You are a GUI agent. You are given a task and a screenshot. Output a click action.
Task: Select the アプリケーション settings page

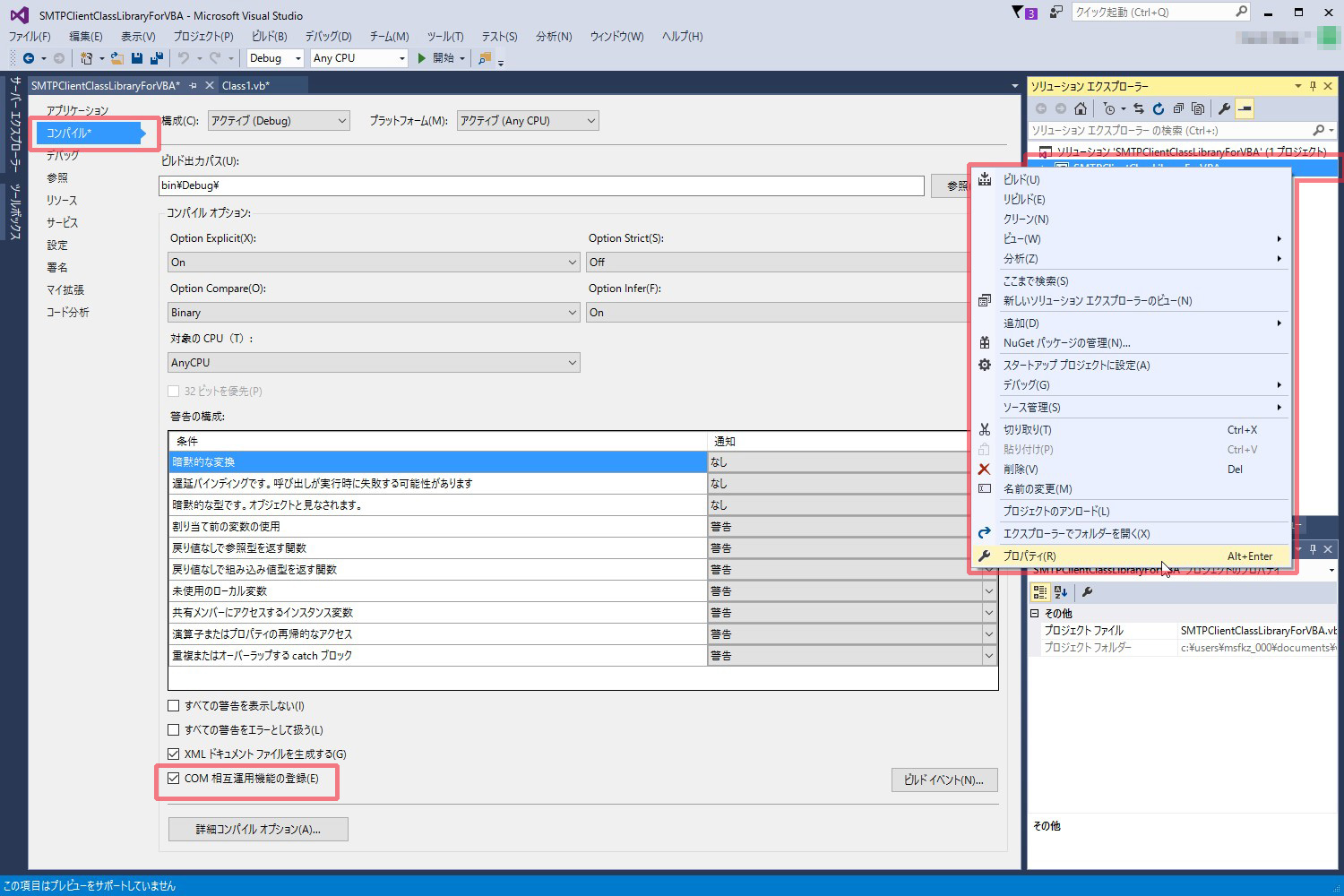coord(77,110)
